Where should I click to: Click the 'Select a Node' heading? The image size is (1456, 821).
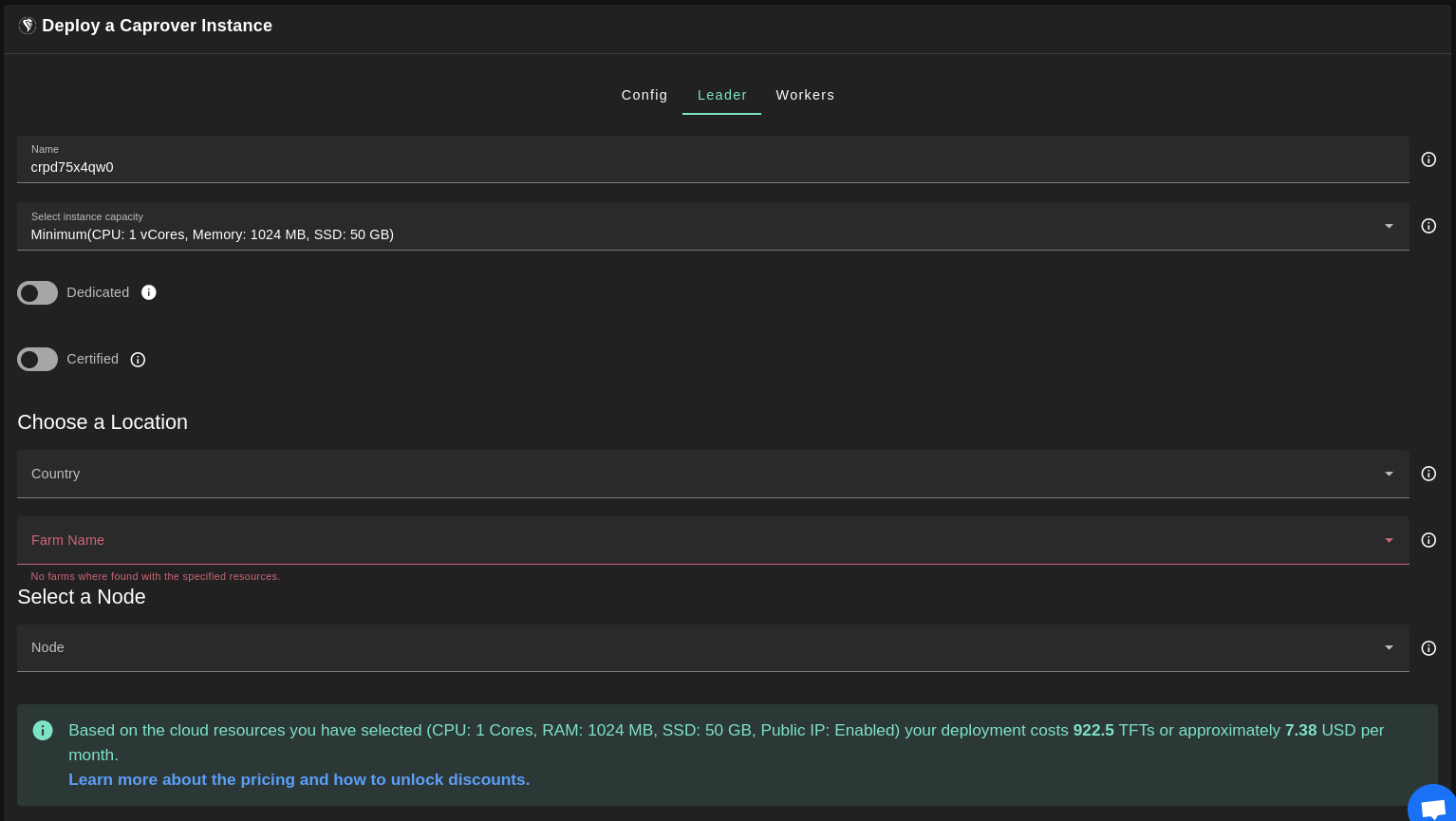click(82, 597)
